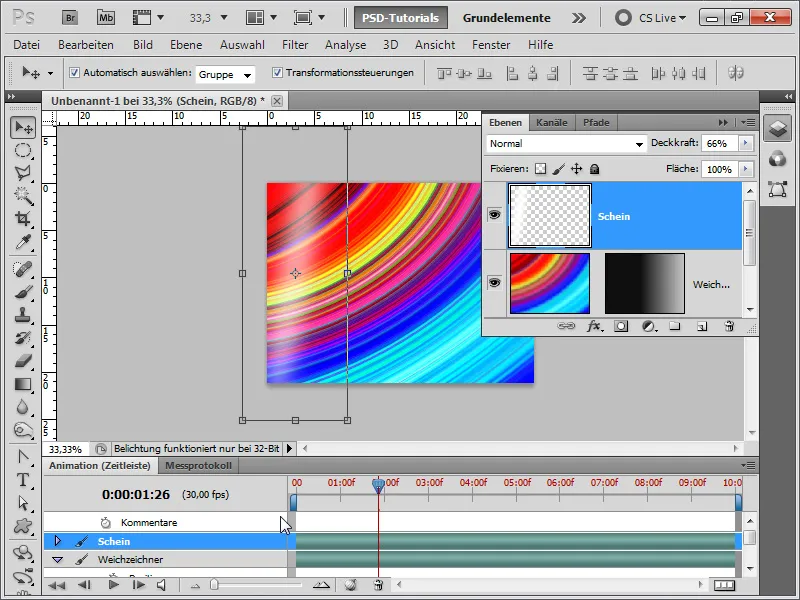The width and height of the screenshot is (800, 600).
Task: Open the Gruppe dropdown
Action: 225,74
